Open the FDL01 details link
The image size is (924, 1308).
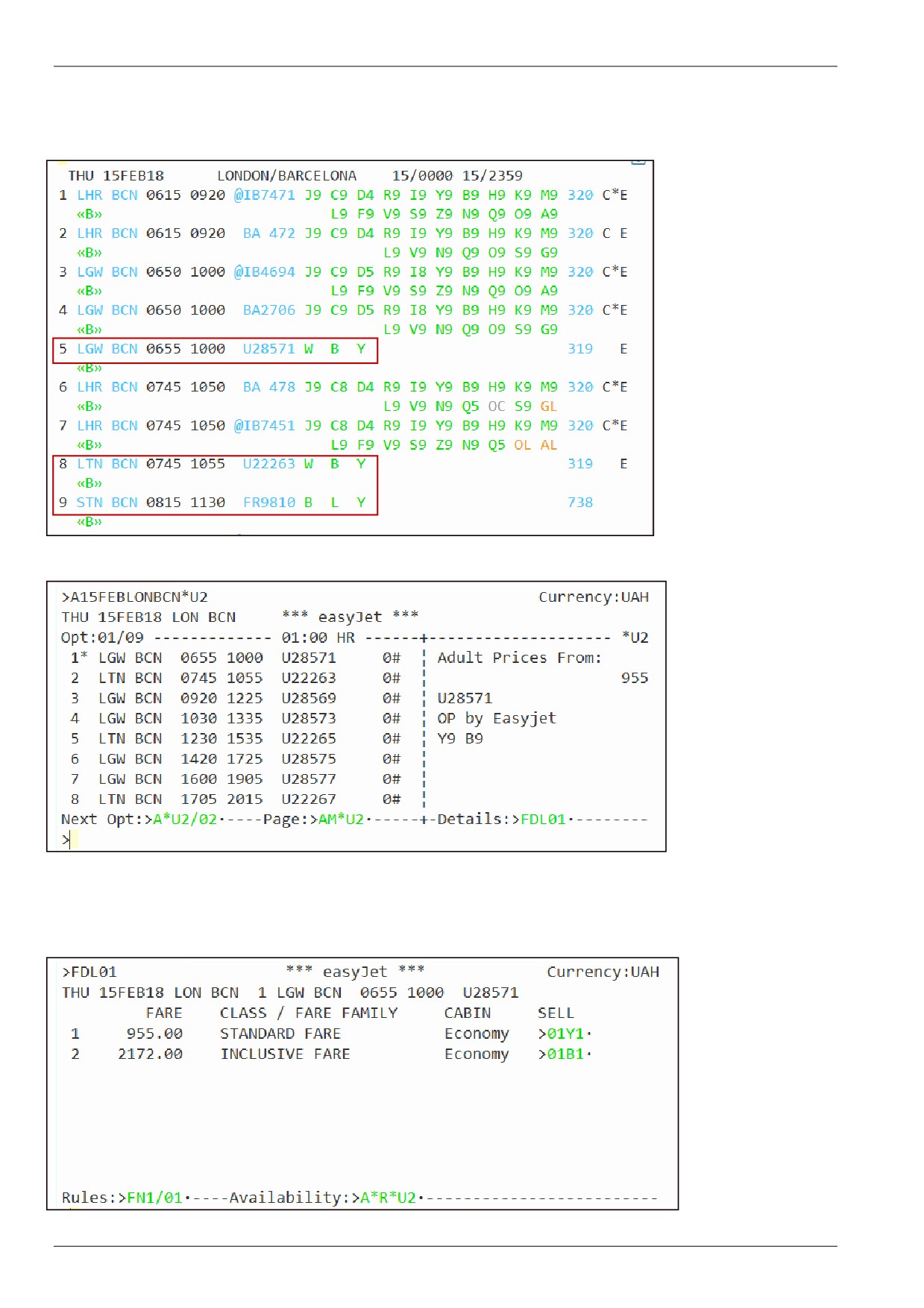coord(543,819)
